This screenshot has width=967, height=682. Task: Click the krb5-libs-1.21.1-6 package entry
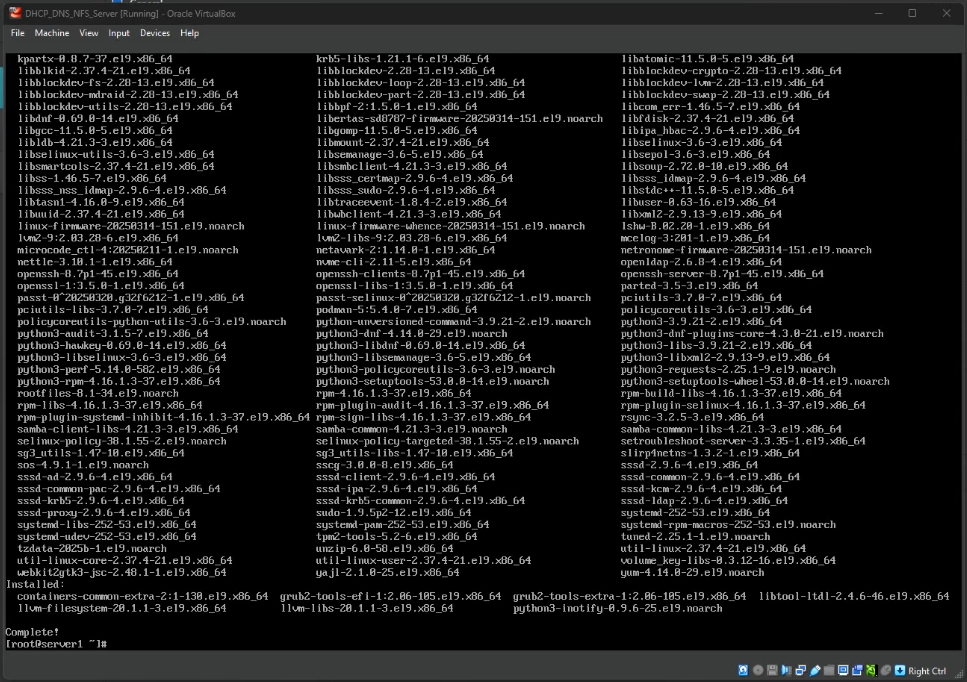click(403, 59)
